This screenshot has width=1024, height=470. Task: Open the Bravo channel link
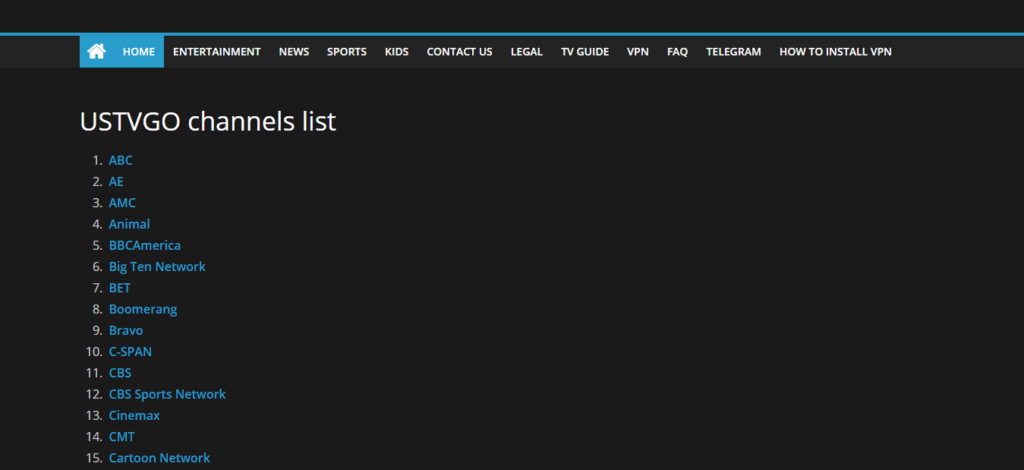tap(126, 330)
